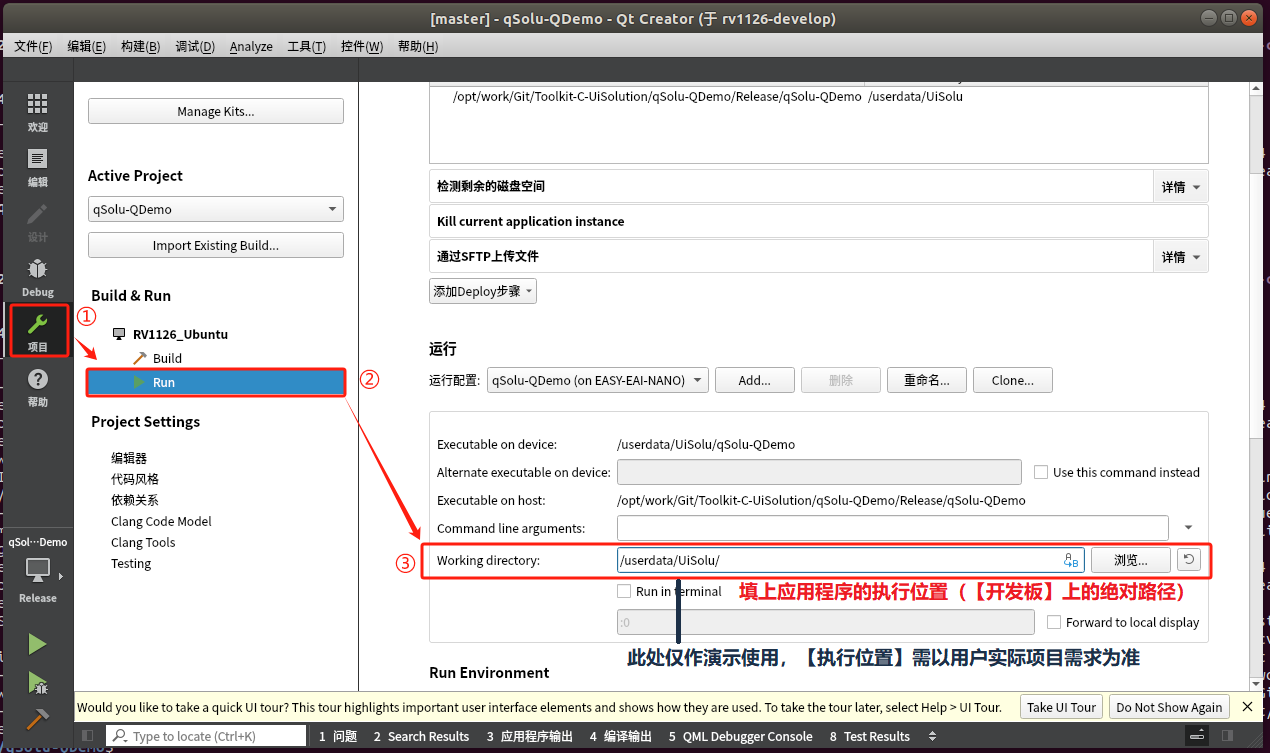The height and width of the screenshot is (753, 1270).
Task: Open the qSolu-QDemo kit selector monitor icon
Action: (x=37, y=571)
